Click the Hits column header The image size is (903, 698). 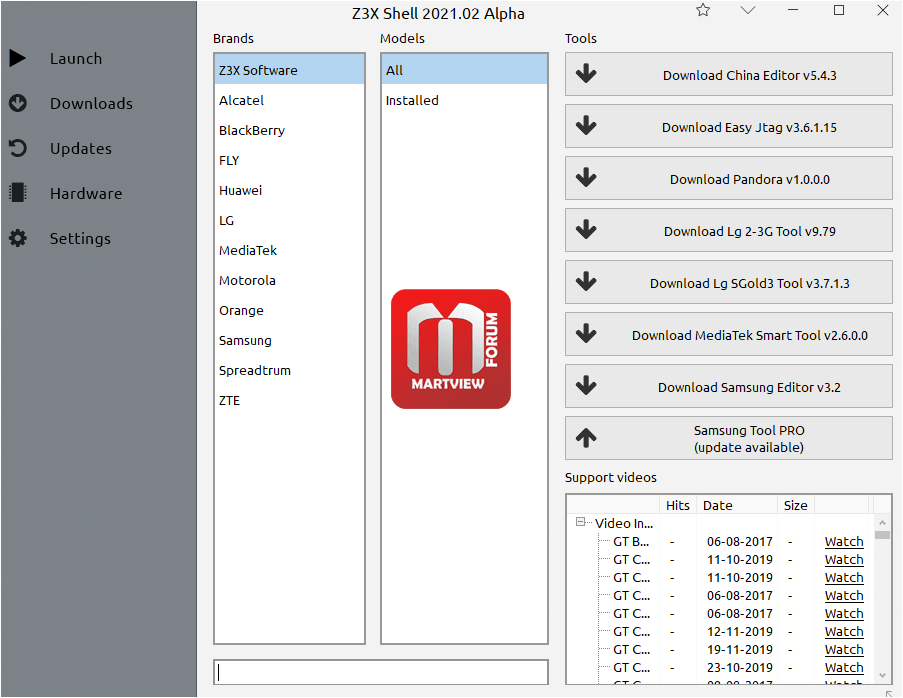(678, 505)
